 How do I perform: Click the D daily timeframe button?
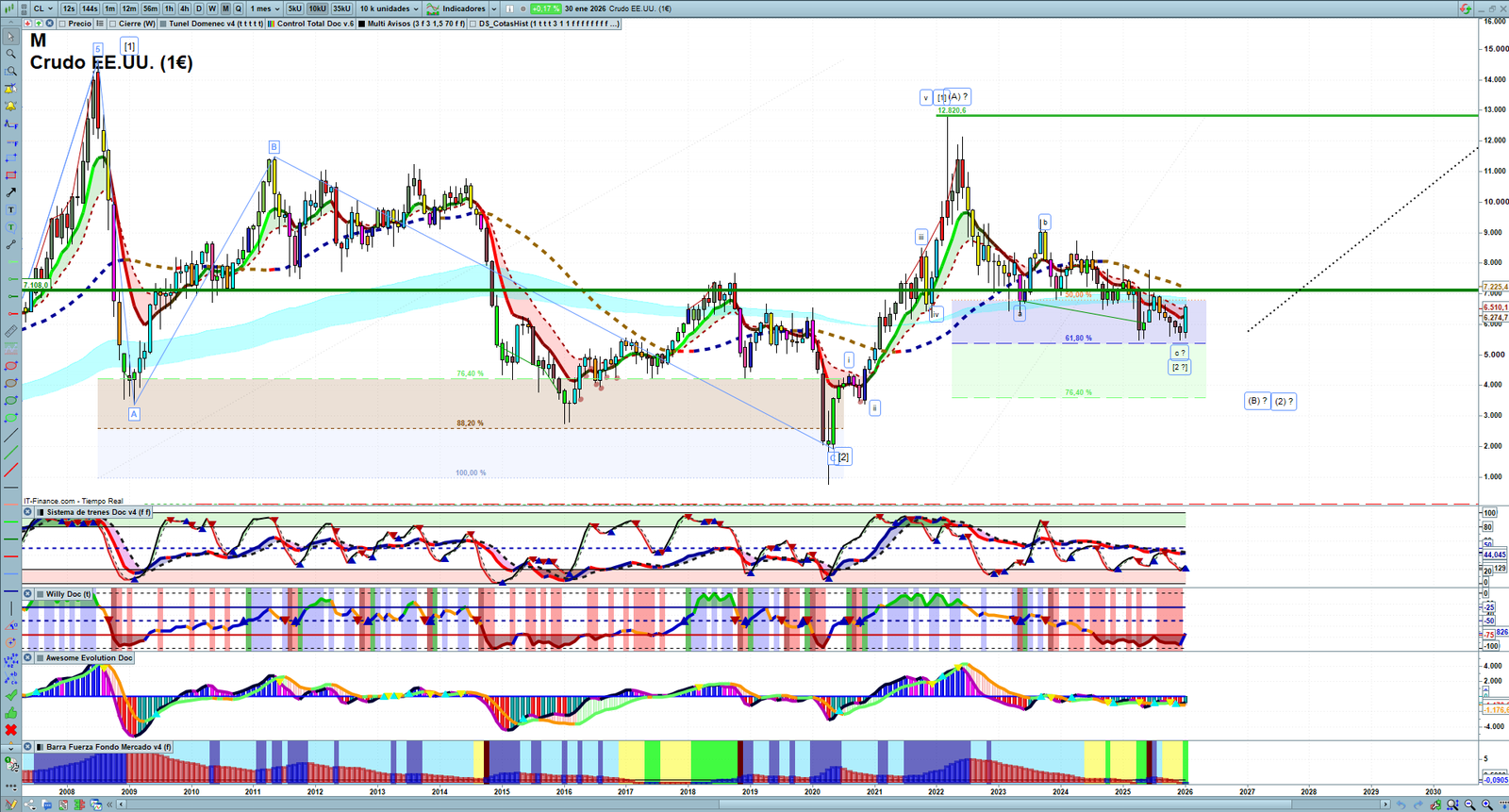click(199, 8)
